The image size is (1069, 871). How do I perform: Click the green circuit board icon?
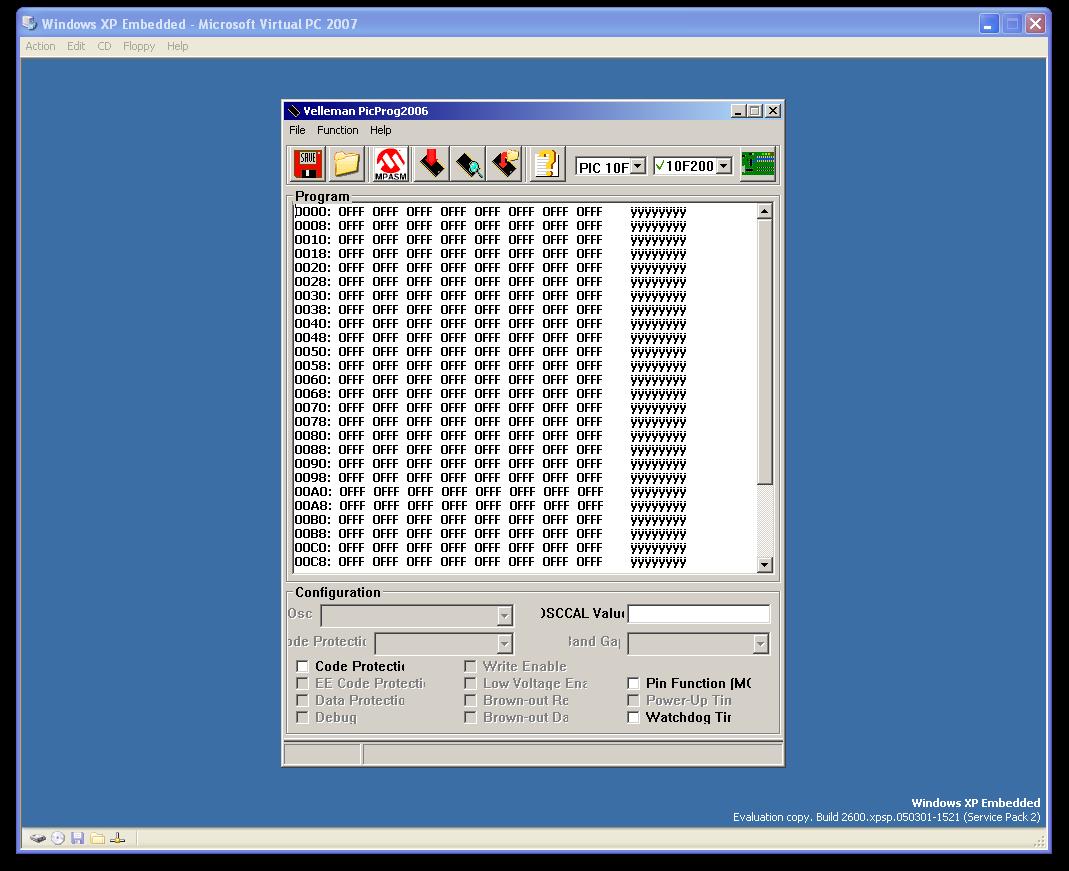click(758, 164)
